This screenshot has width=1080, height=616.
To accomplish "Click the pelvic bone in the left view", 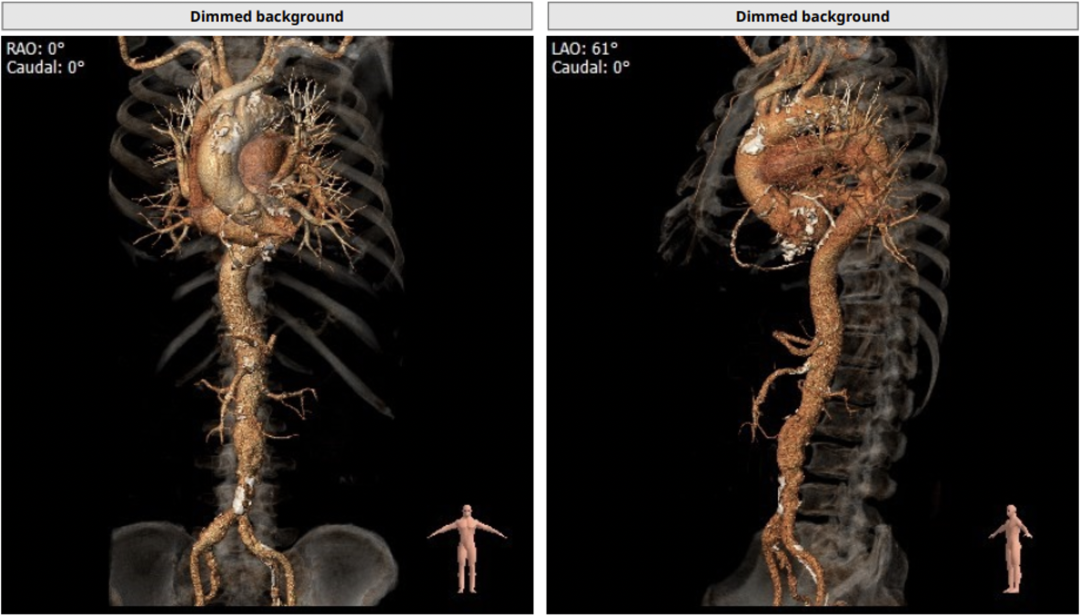I will coord(340,555).
